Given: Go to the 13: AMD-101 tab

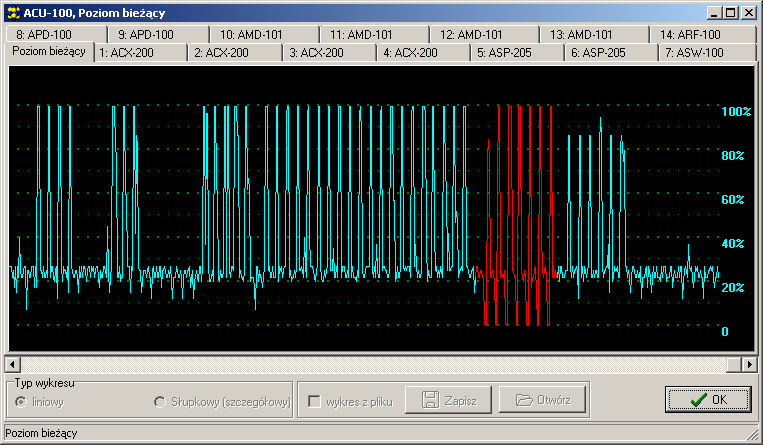Looking at the screenshot, I should coord(594,35).
